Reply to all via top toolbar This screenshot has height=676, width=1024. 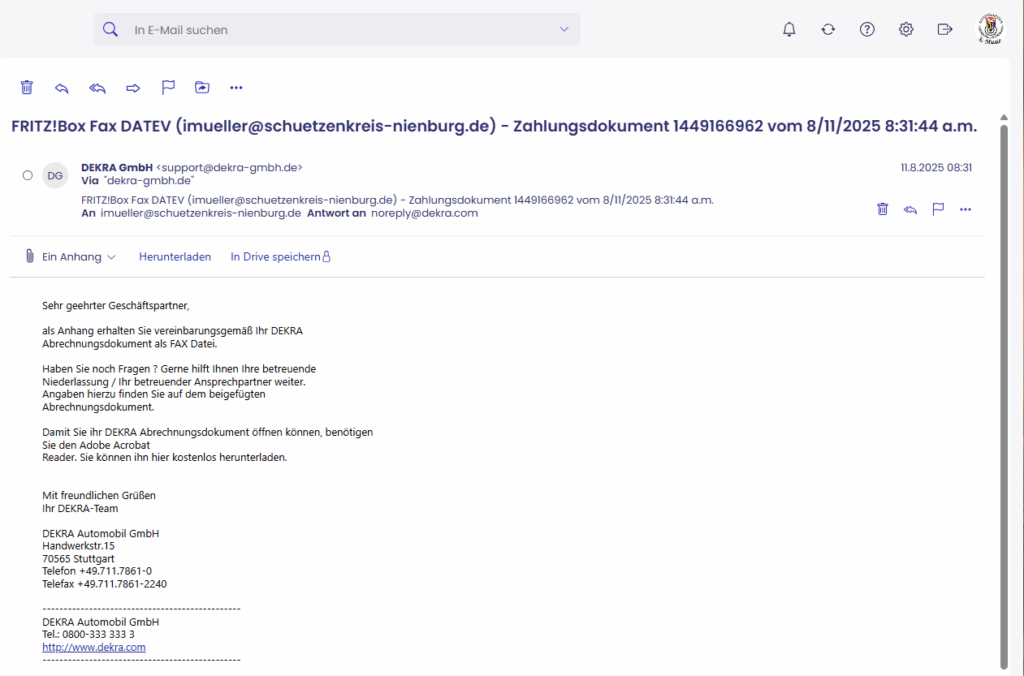[97, 88]
